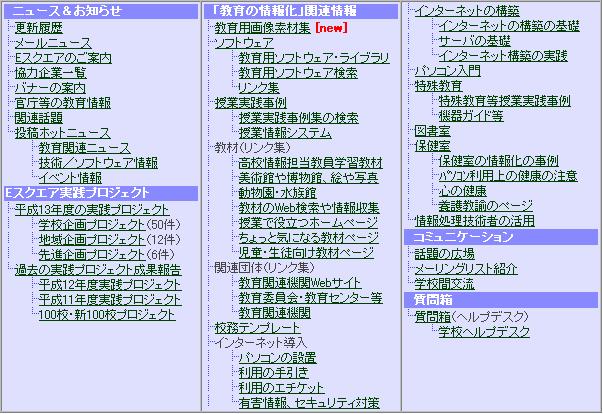Select パソコン入門 link

pyautogui.click(x=447, y=71)
